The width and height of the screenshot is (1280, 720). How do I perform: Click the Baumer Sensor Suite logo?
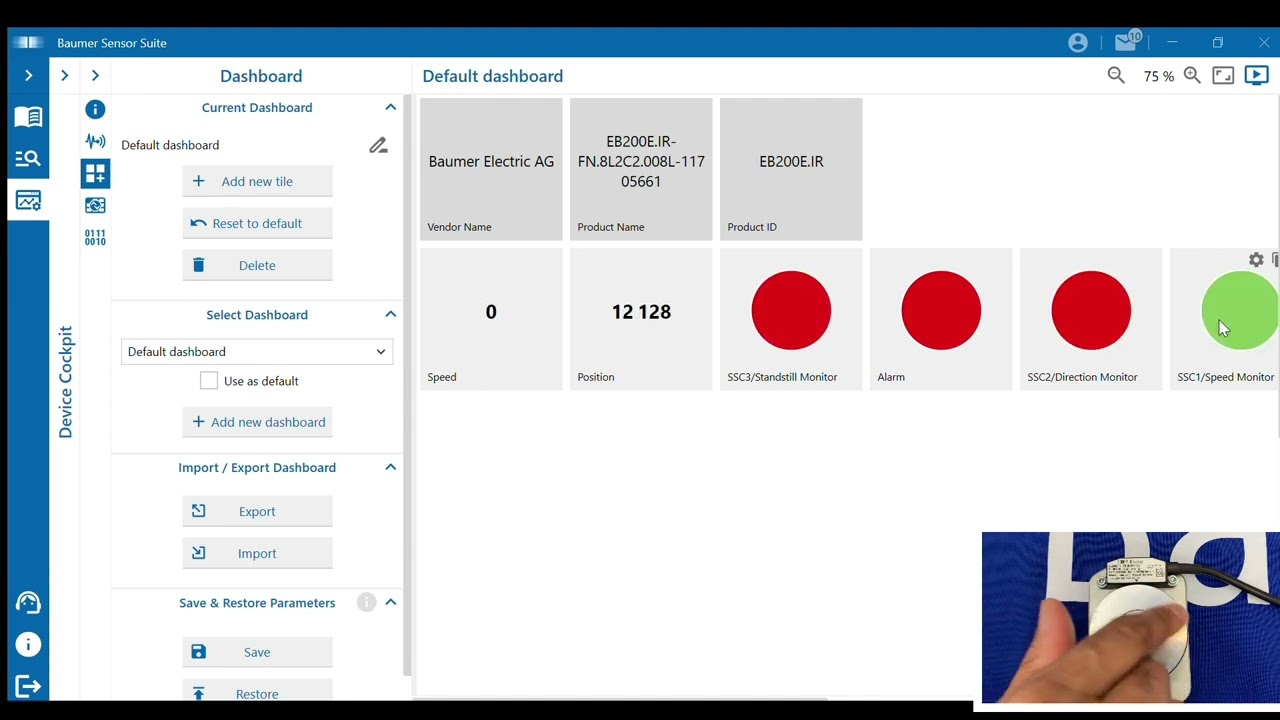(x=29, y=42)
